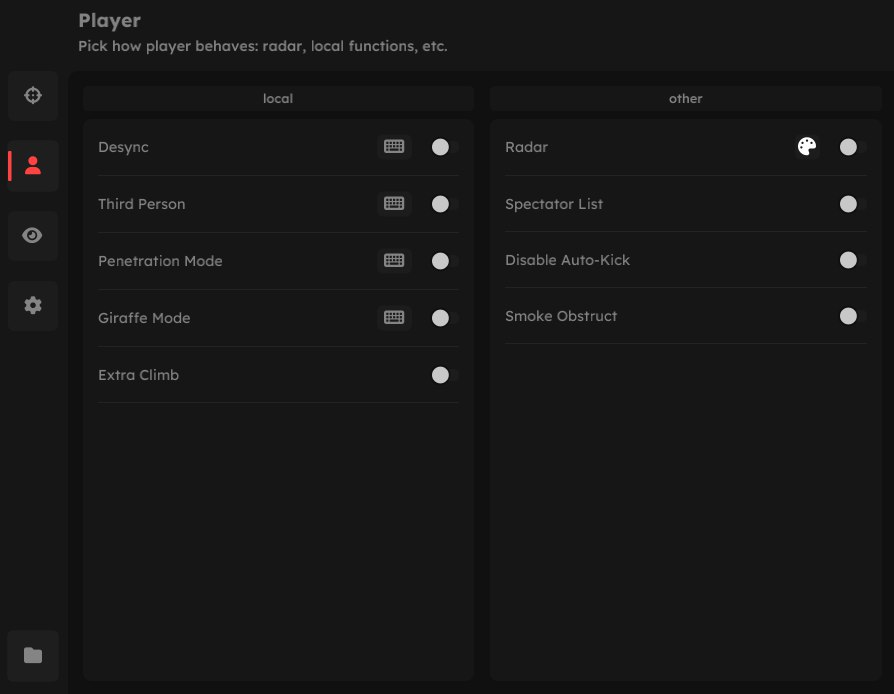The width and height of the screenshot is (894, 694).
Task: Enable the Smoke Obstruct switch
Action: coord(849,316)
